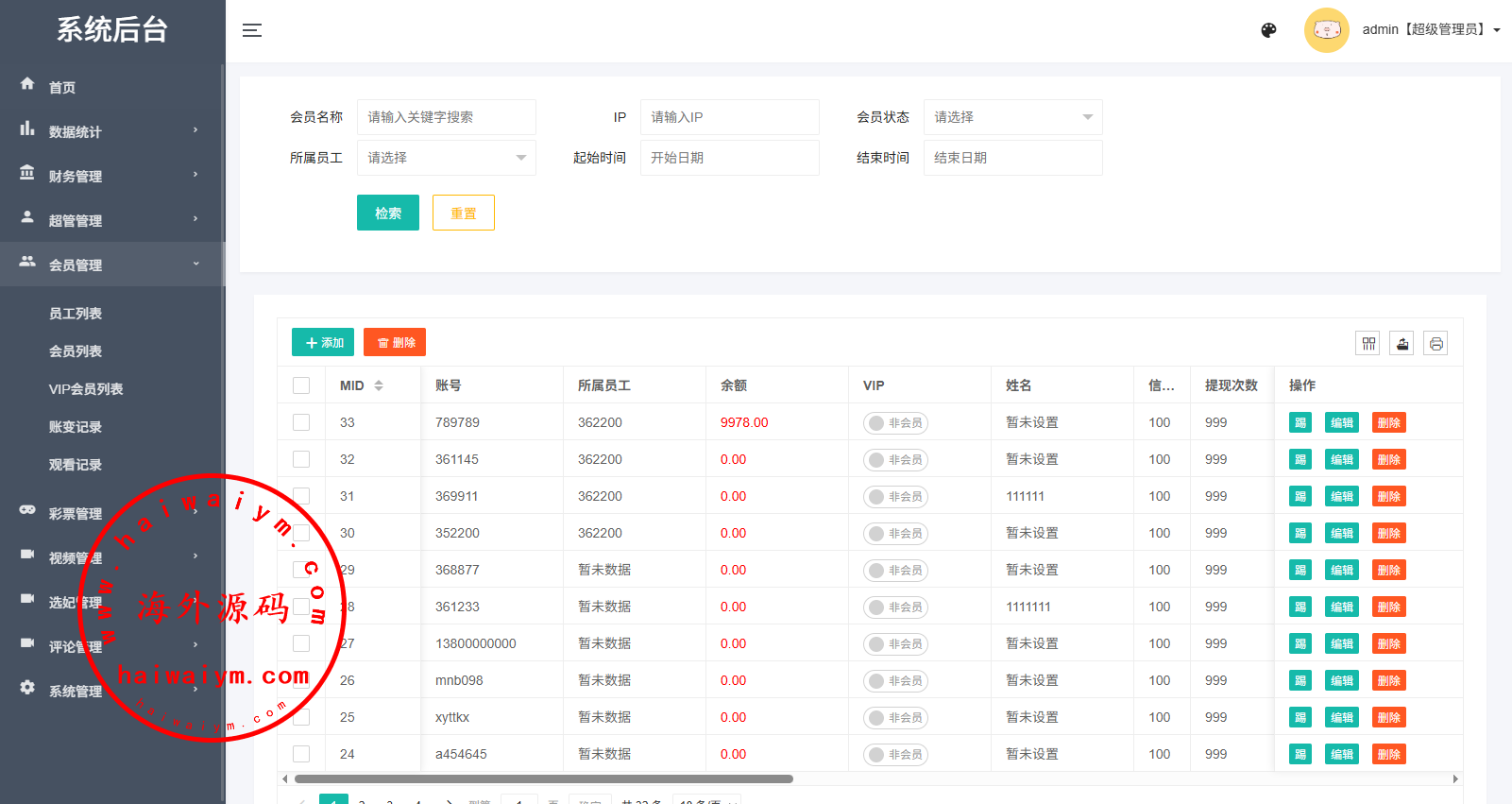Expand the admin 超级管理员 user menu
The height and width of the screenshot is (804, 1512).
(x=1430, y=30)
